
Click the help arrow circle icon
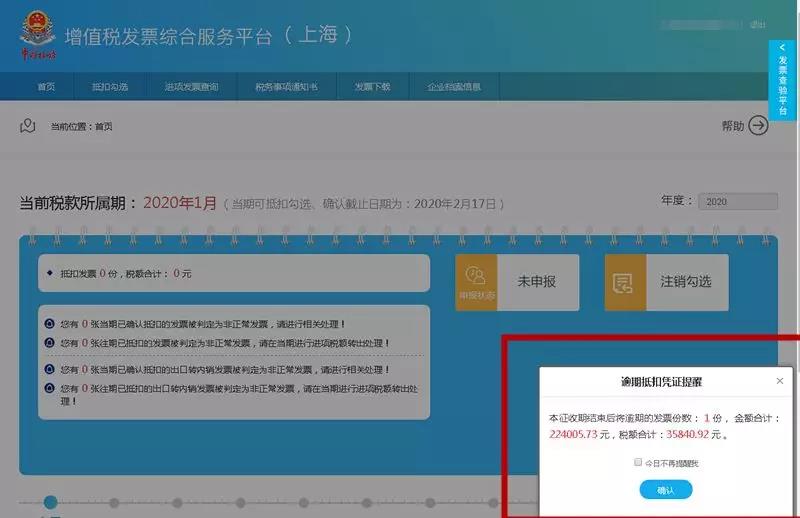pos(758,126)
